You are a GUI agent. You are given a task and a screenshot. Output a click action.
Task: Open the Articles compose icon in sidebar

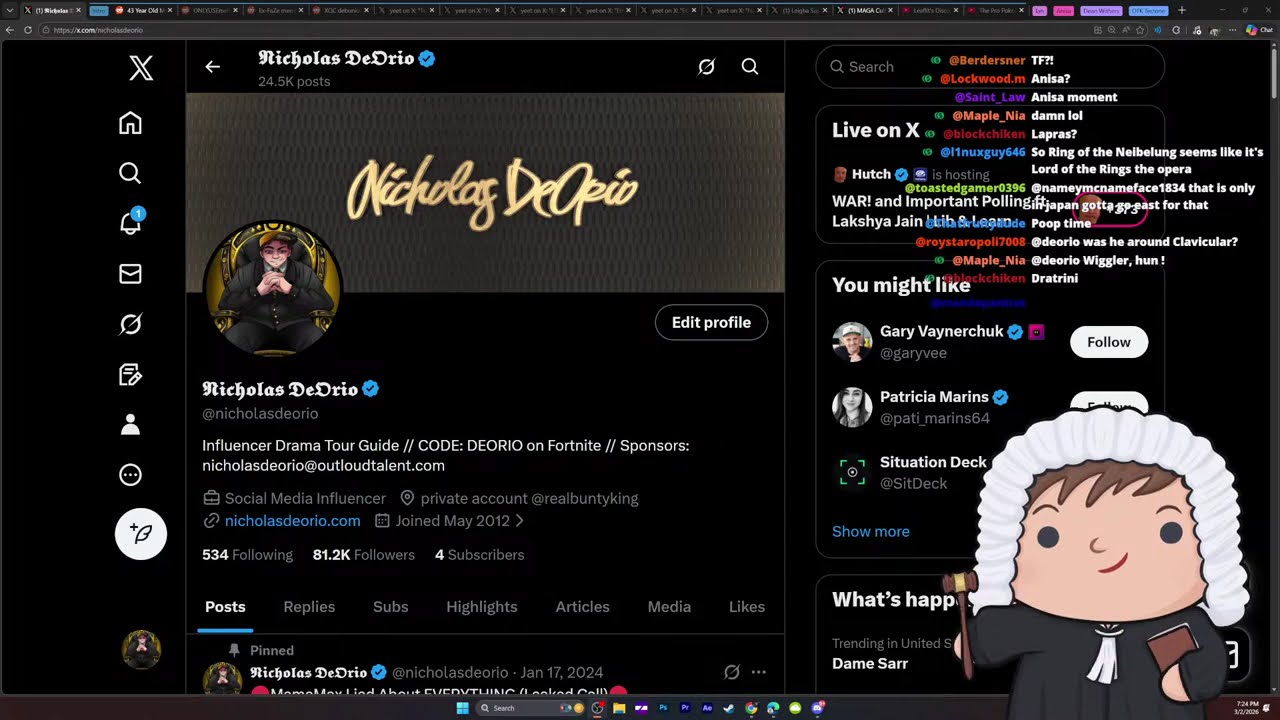130,375
